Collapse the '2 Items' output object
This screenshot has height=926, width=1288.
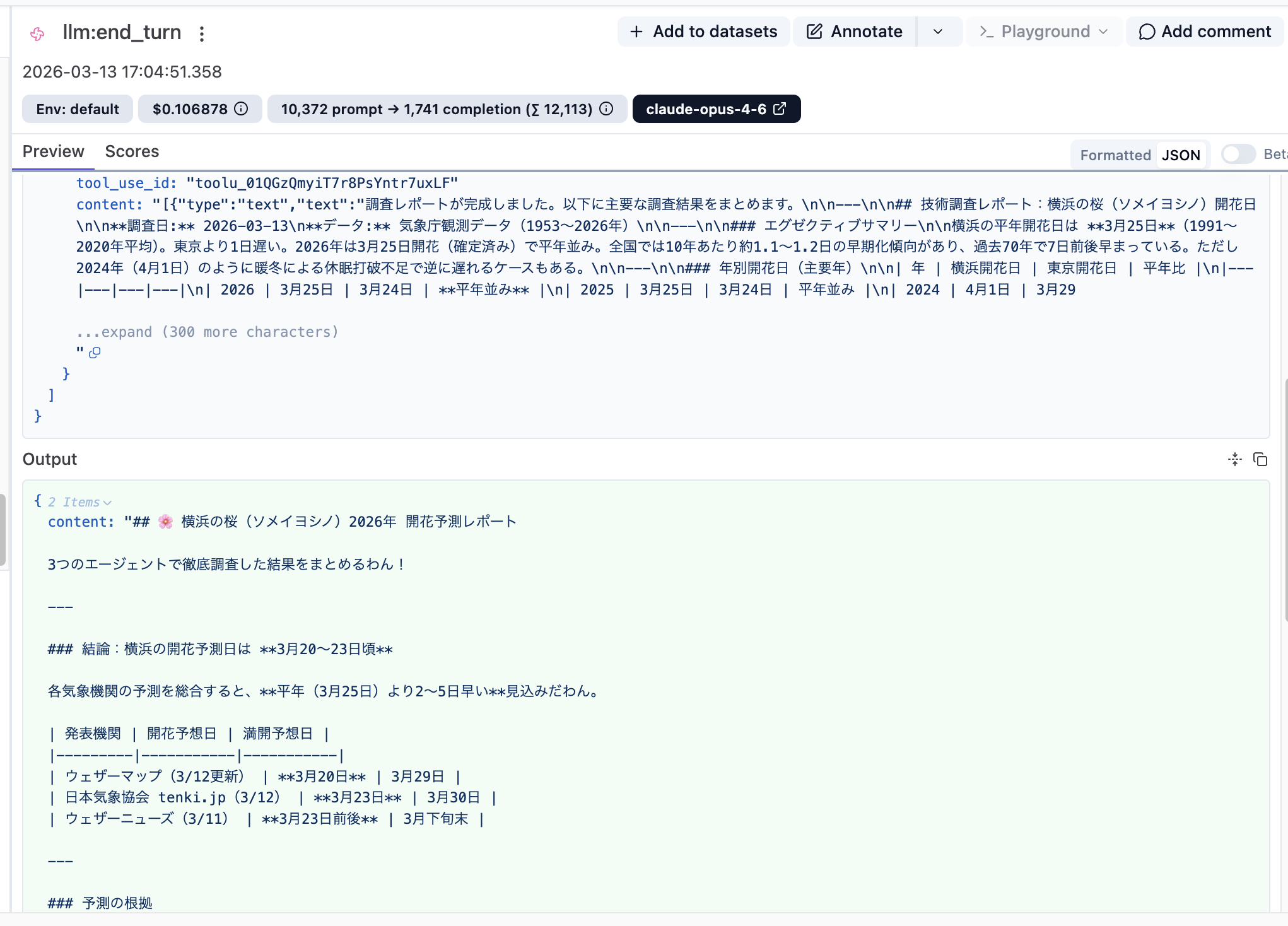81,502
